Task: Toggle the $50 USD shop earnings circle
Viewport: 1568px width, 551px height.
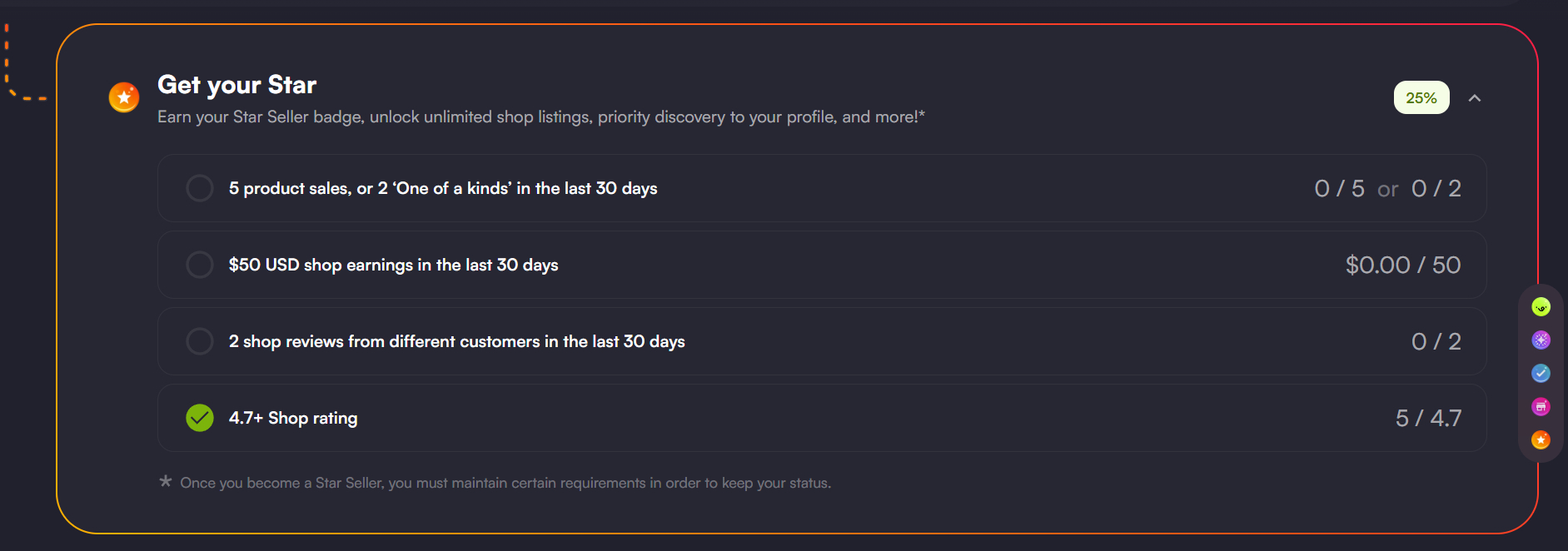Action: point(200,265)
